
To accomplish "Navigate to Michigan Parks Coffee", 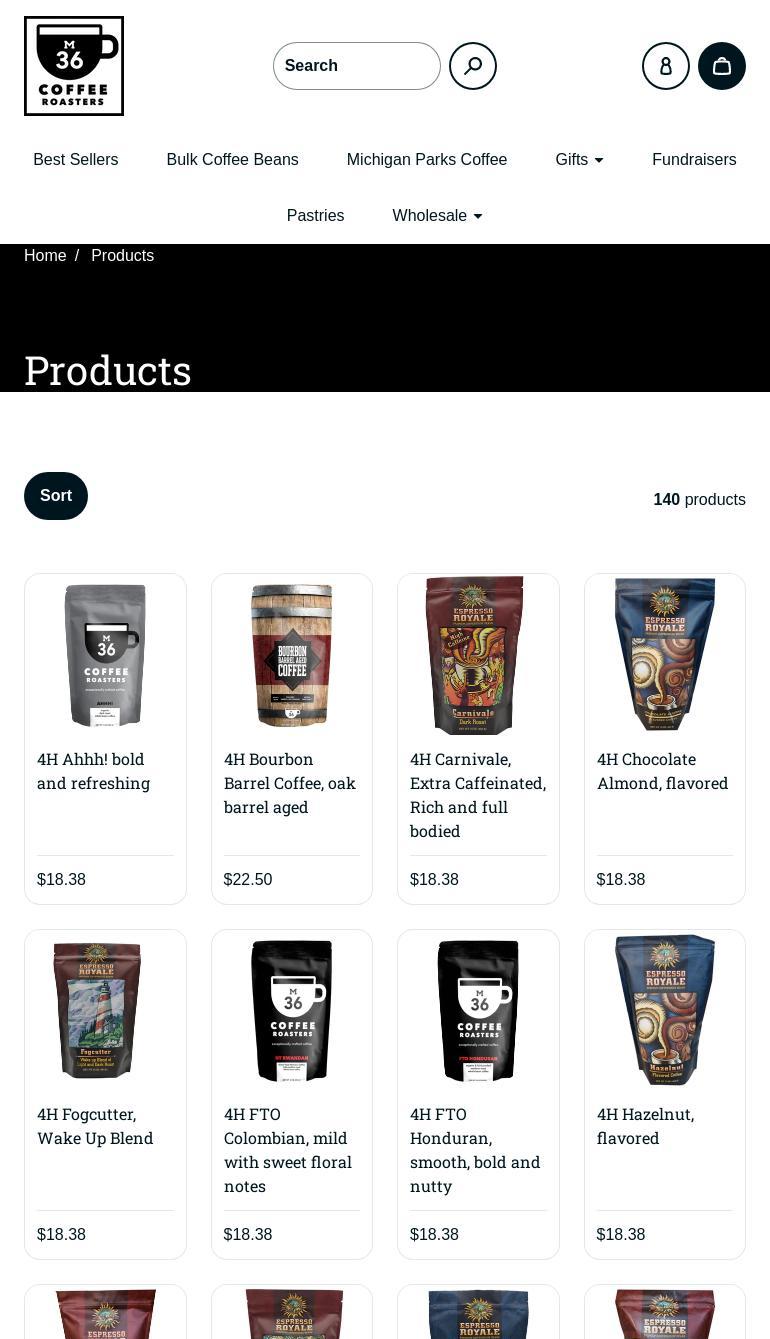I will (427, 160).
